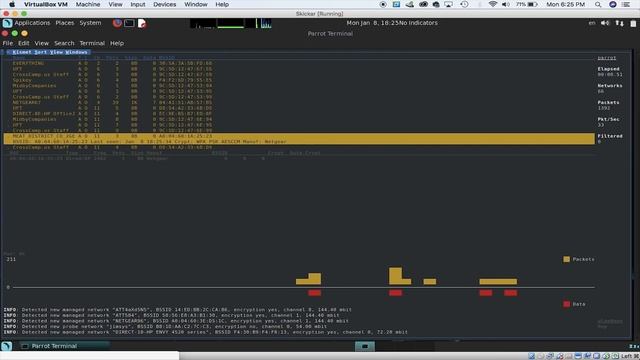Open the Parrot panel volume control
Viewport: 640px width, 360px height.
[605, 23]
